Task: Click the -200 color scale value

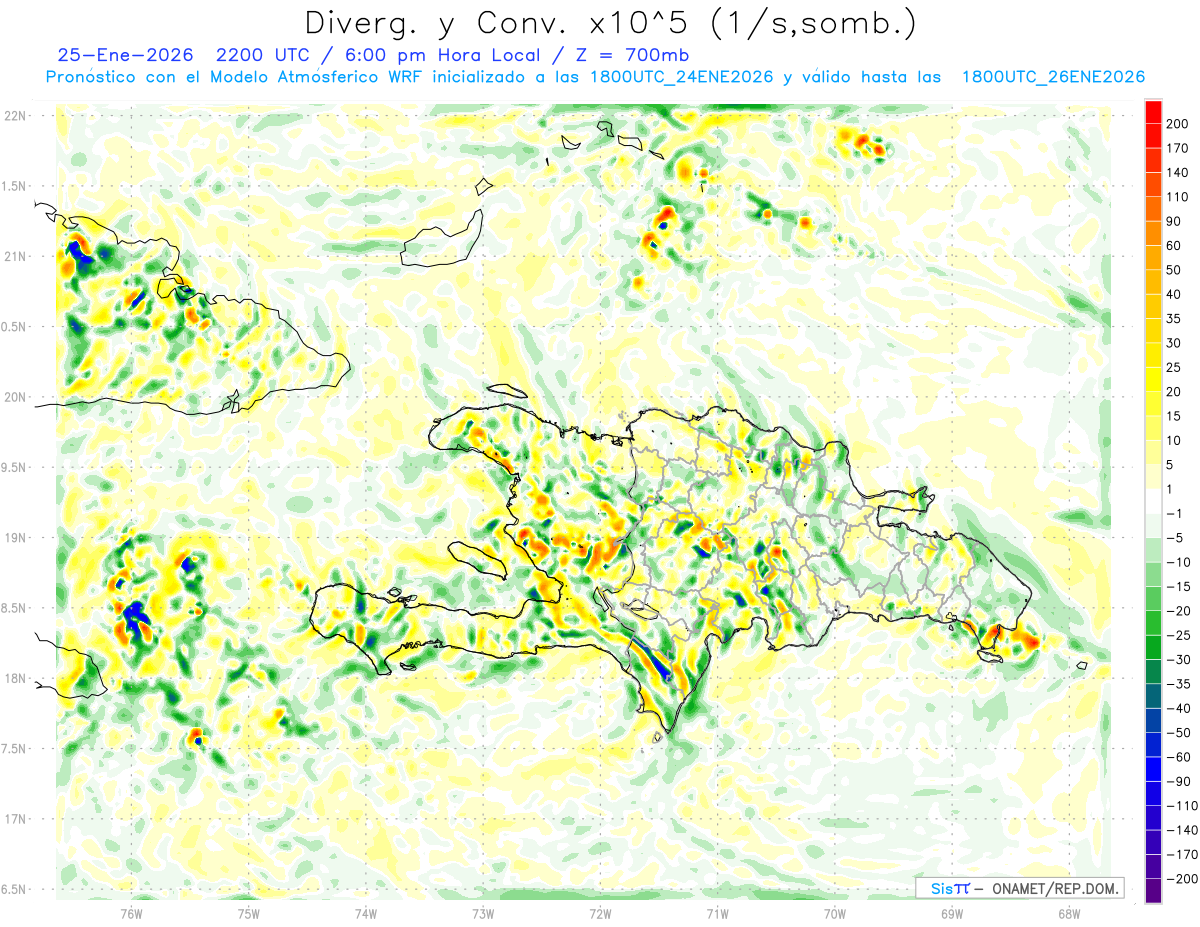Action: (x=1184, y=880)
